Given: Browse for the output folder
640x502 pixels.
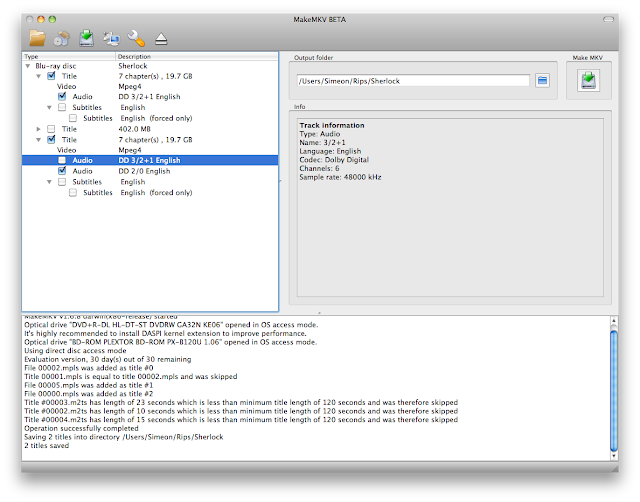Looking at the screenshot, I should point(542,80).
